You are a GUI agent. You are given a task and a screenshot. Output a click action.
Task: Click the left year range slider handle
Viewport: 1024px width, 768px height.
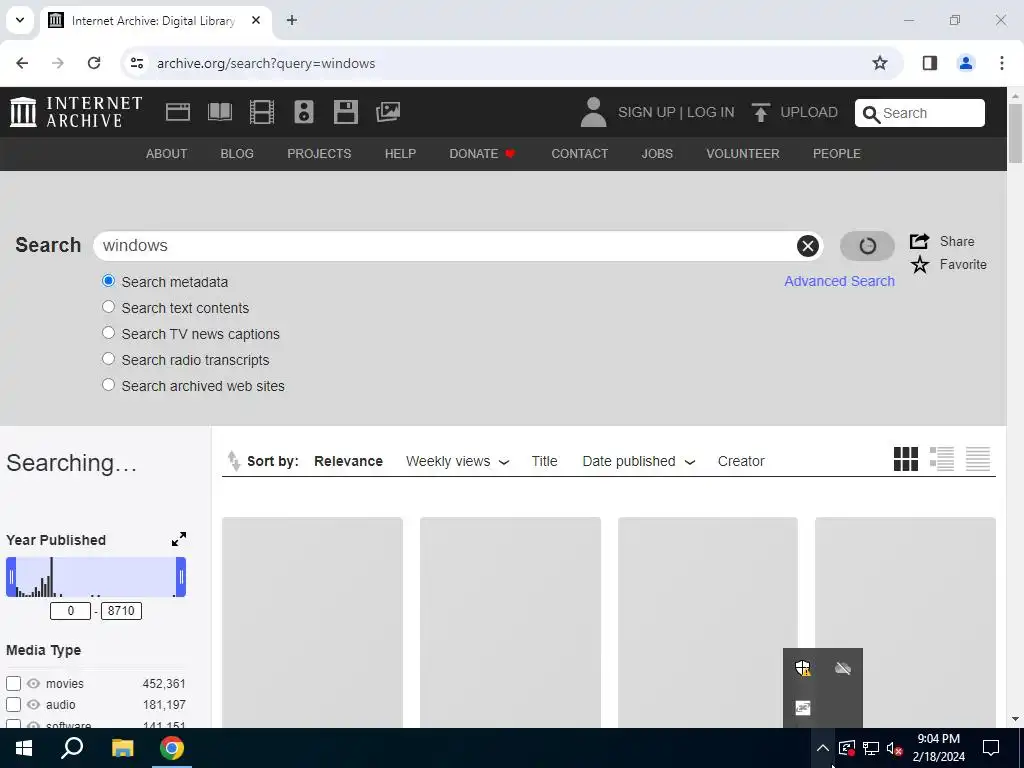[x=11, y=577]
